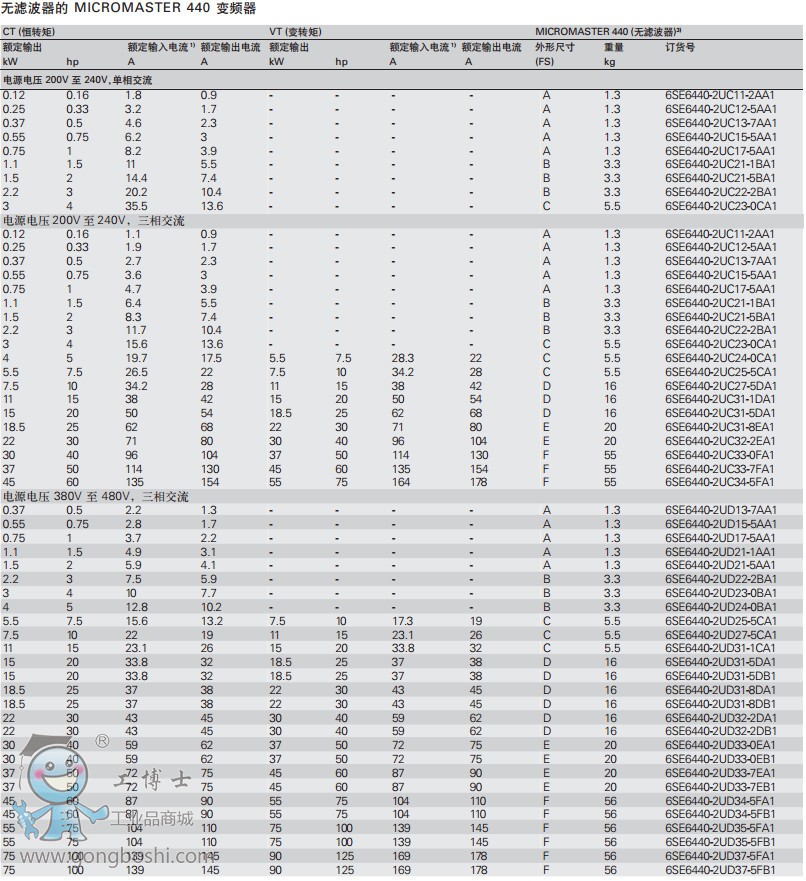Click the input current value "11.7"

pyautogui.click(x=136, y=330)
